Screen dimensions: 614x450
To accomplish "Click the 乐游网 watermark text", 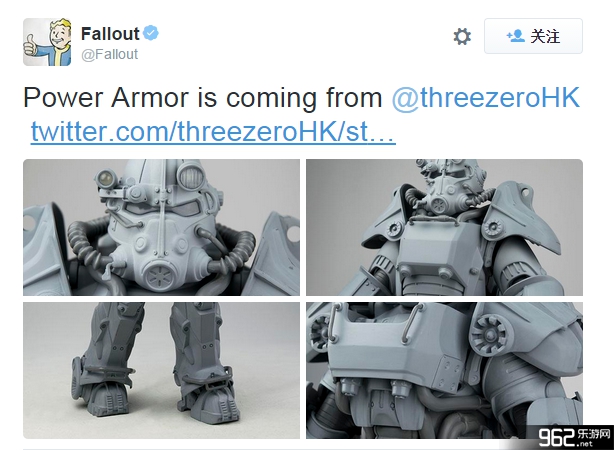I will (593, 434).
